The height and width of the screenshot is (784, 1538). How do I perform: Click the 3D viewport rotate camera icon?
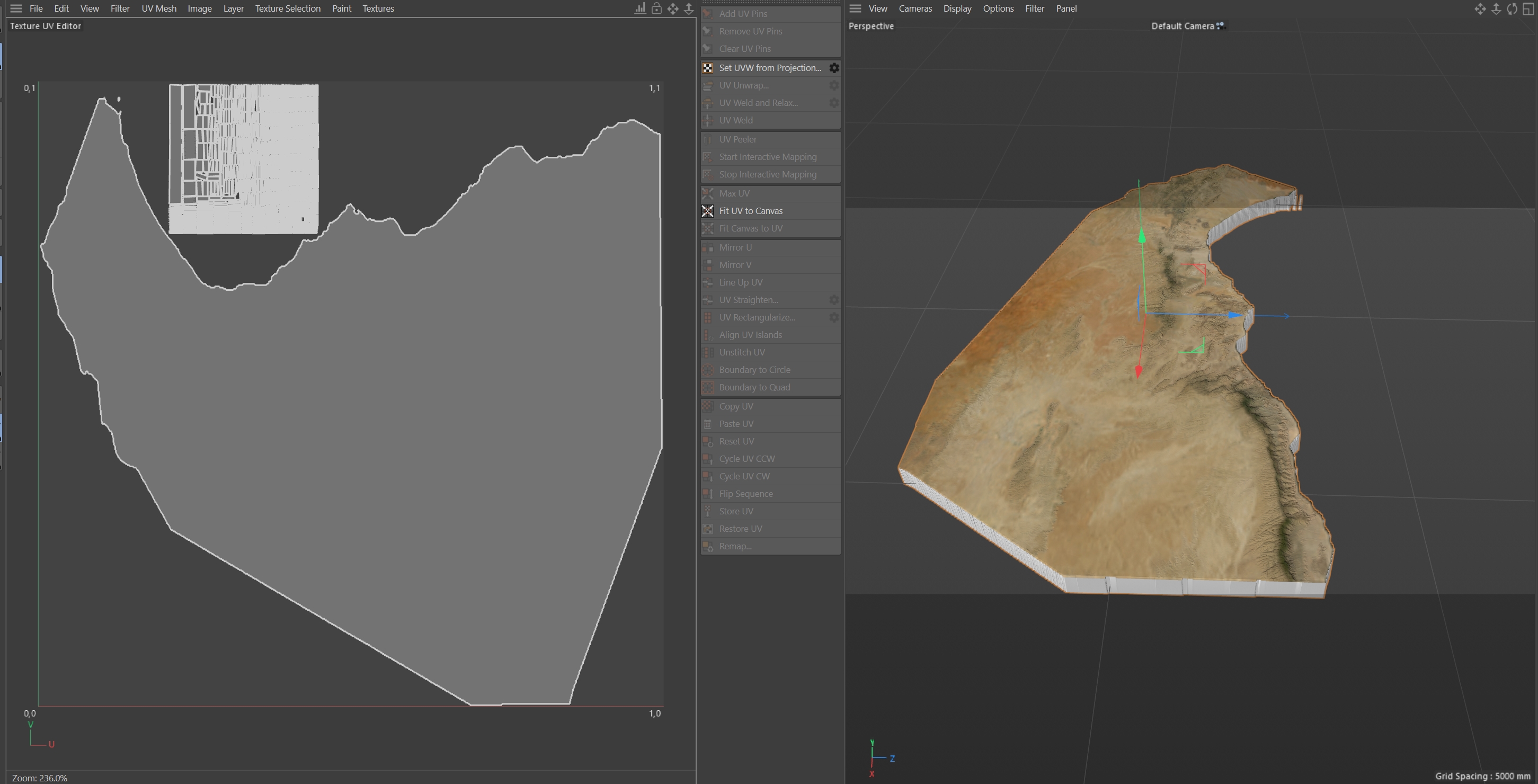(x=1512, y=8)
